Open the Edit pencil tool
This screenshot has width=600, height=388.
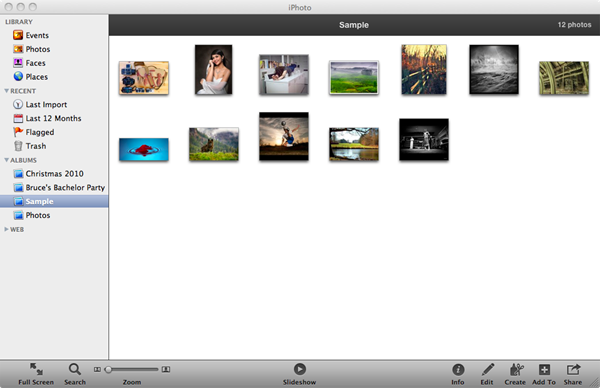[487, 373]
